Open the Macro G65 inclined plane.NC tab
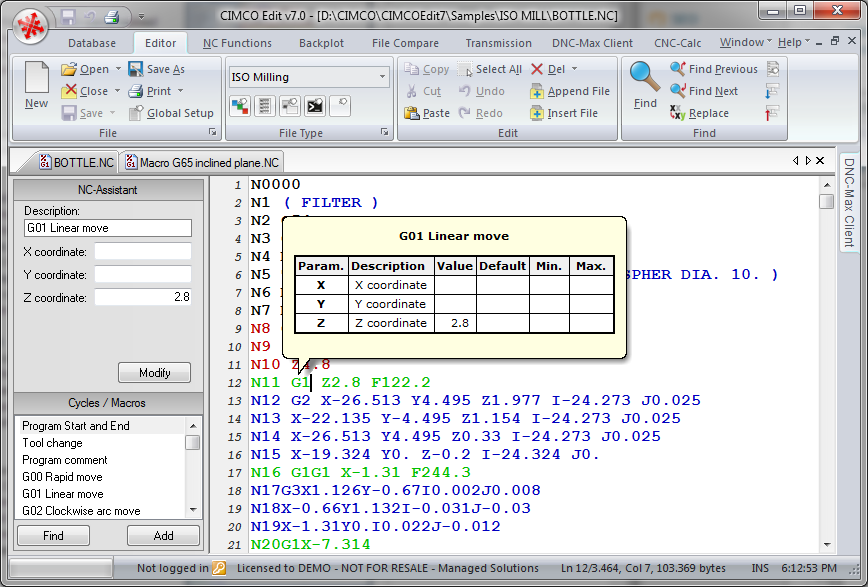Viewport: 868px width, 587px height. click(x=200, y=162)
